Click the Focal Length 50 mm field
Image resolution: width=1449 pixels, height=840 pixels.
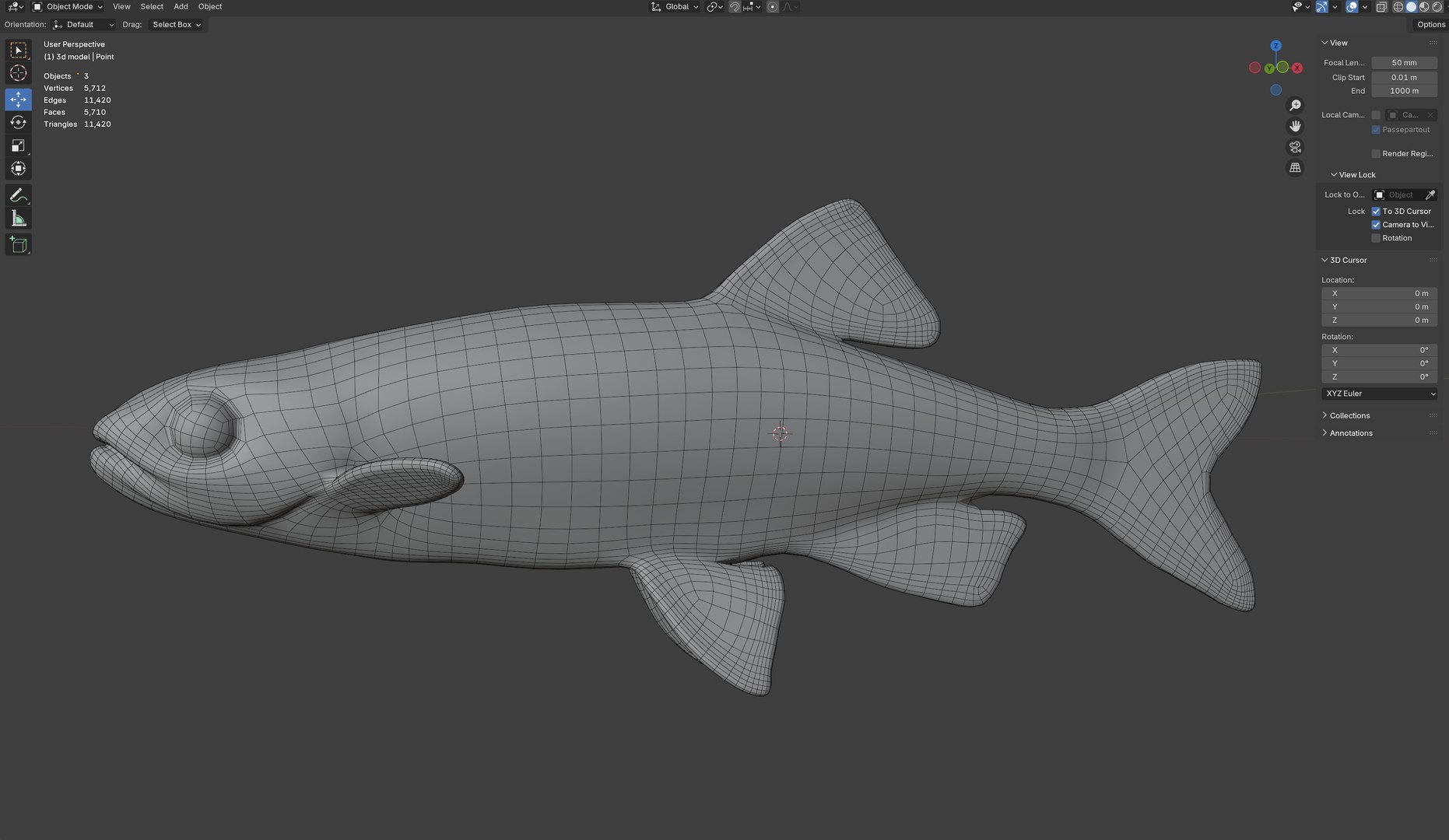coord(1404,63)
